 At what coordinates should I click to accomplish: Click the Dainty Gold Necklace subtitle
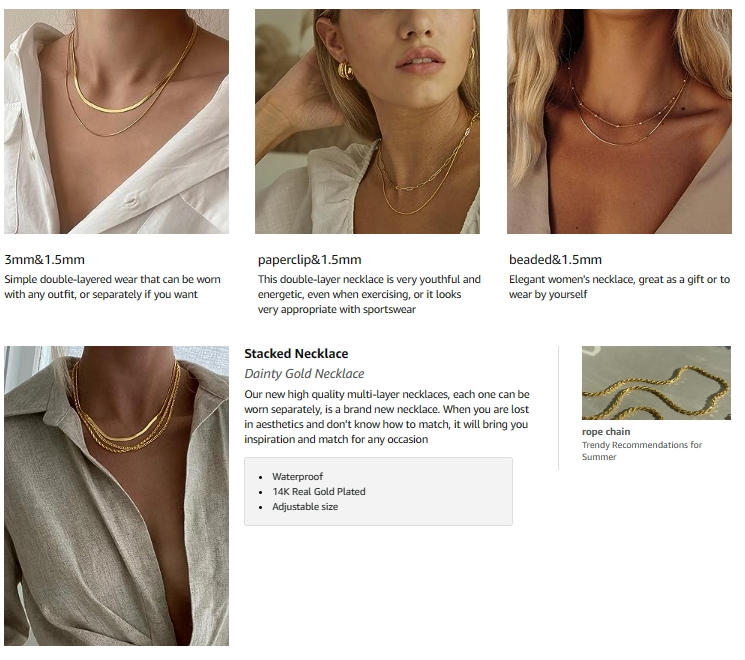[304, 373]
